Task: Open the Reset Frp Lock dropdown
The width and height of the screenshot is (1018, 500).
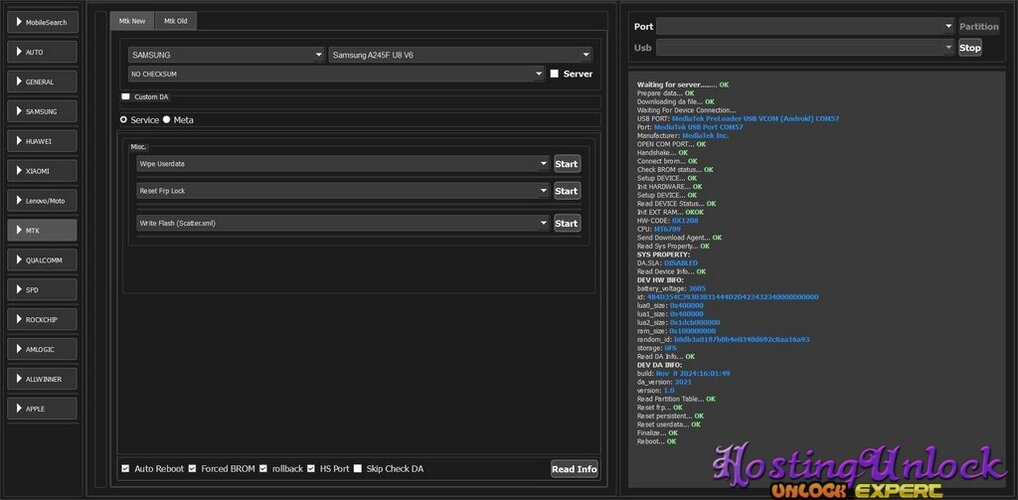Action: (343, 191)
